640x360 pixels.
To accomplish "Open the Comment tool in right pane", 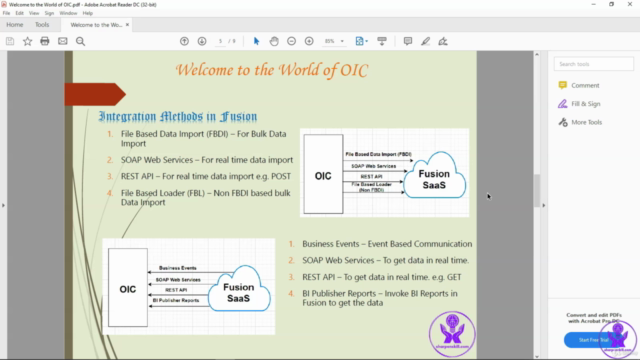I will pos(585,85).
